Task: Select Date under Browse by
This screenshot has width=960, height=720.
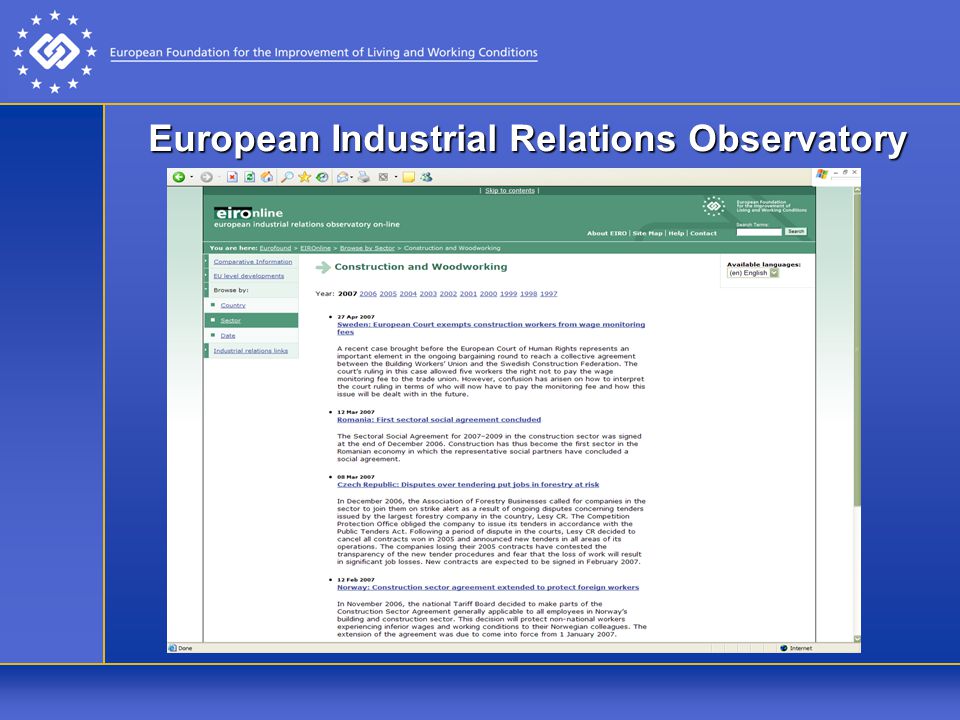Action: pyautogui.click(x=228, y=336)
